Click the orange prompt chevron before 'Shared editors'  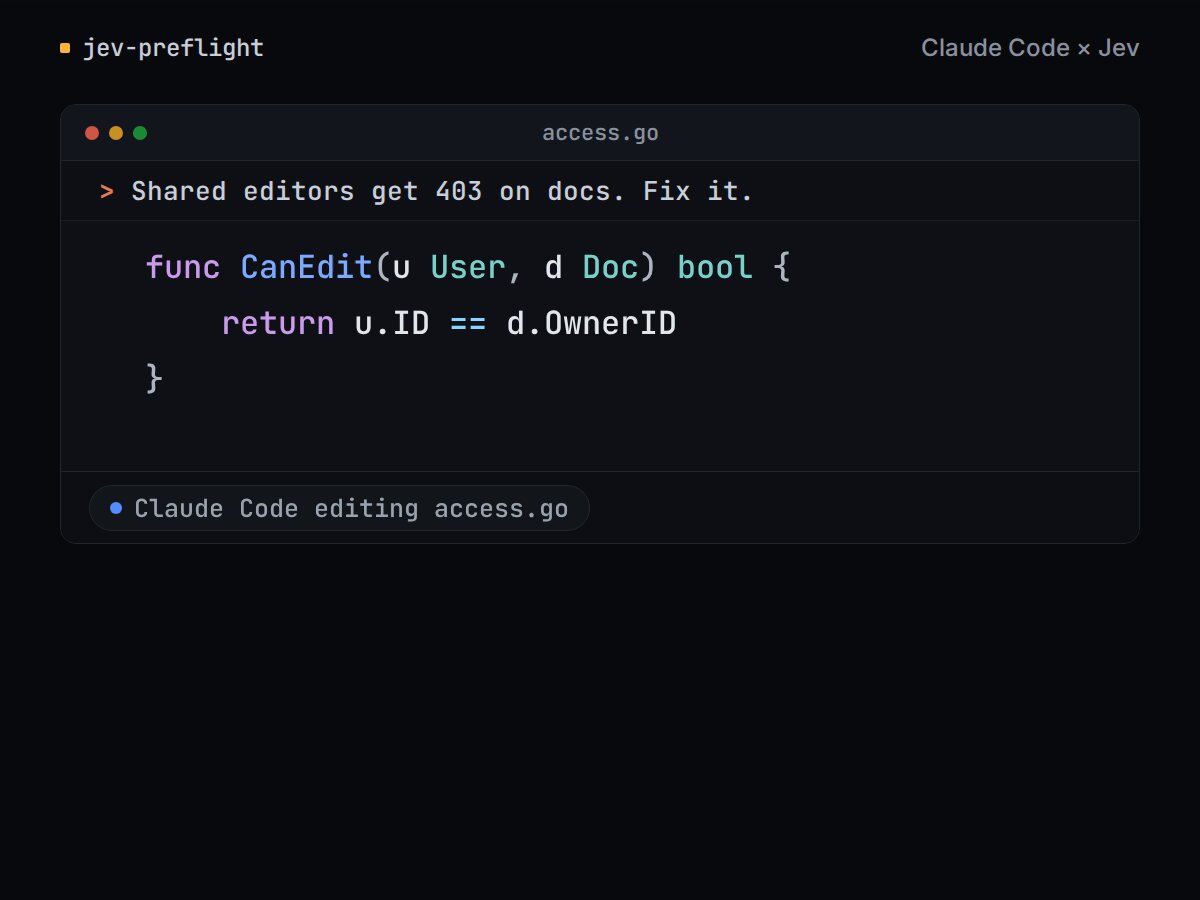point(107,191)
